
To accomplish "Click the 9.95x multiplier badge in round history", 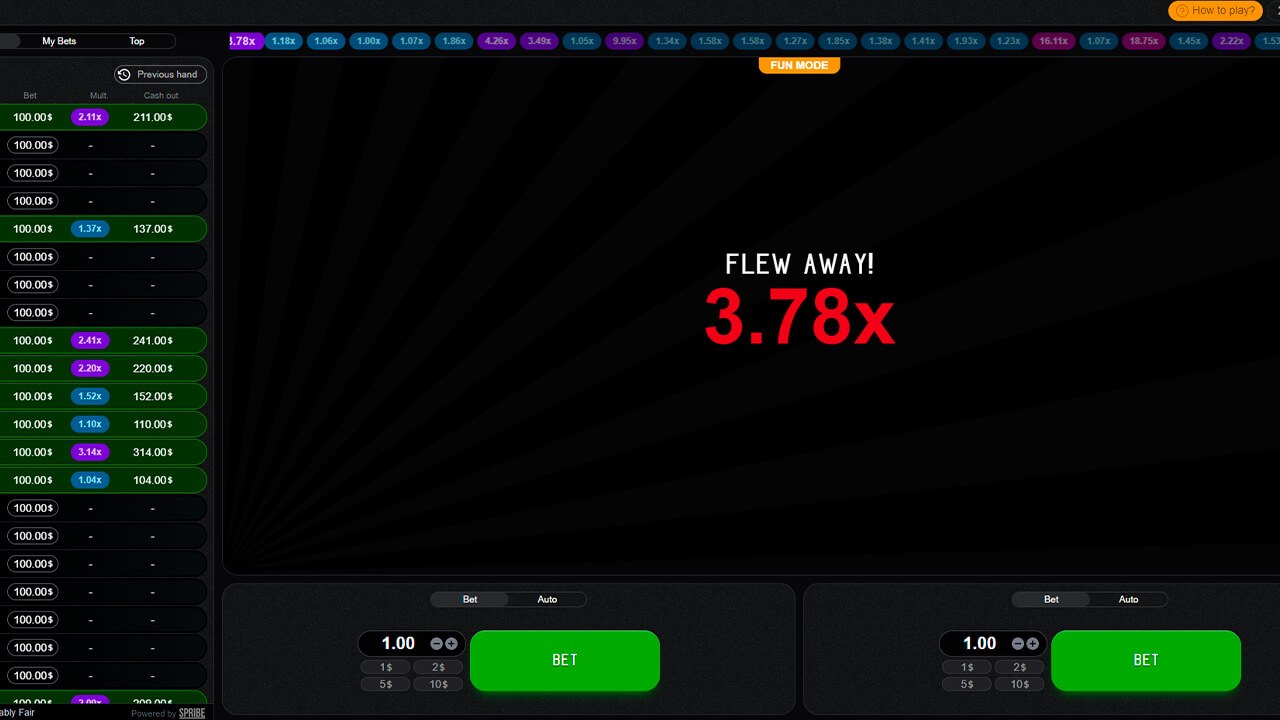I will [x=624, y=41].
